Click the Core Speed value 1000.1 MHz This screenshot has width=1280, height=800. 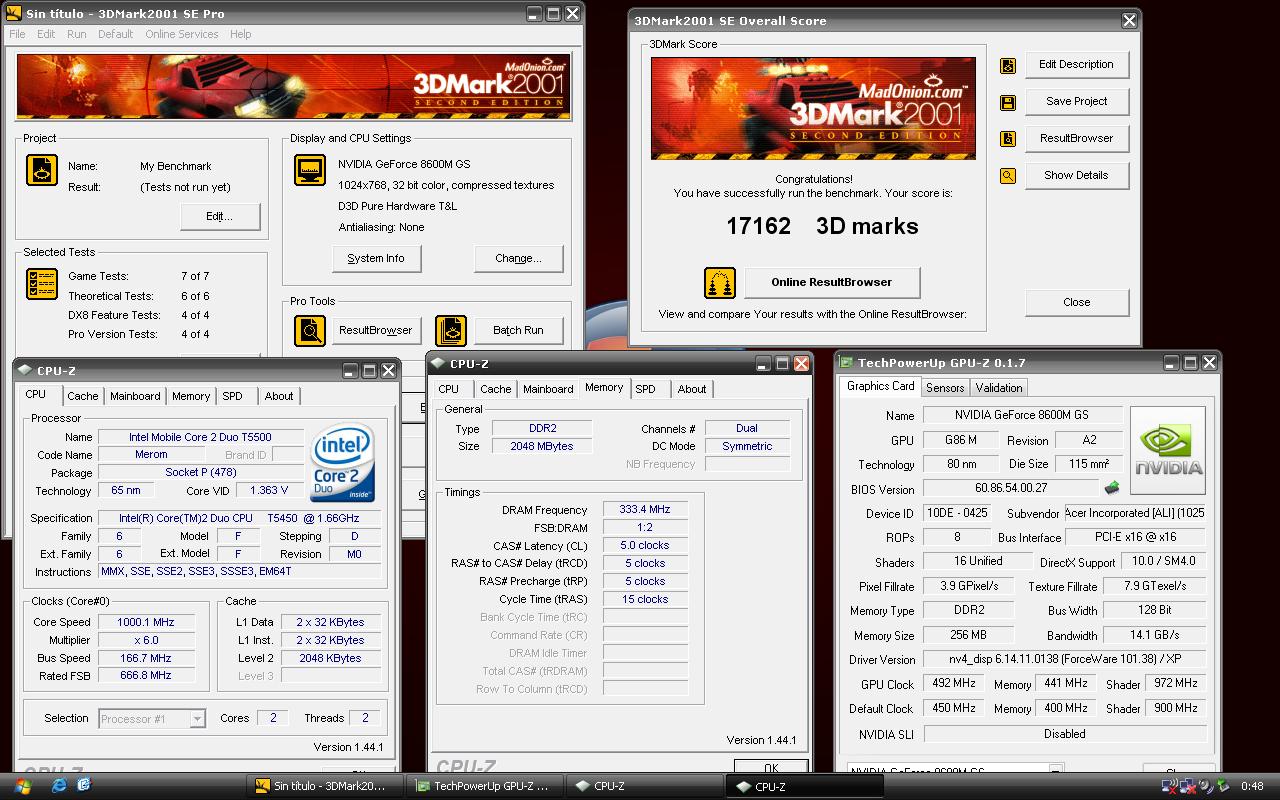145,622
